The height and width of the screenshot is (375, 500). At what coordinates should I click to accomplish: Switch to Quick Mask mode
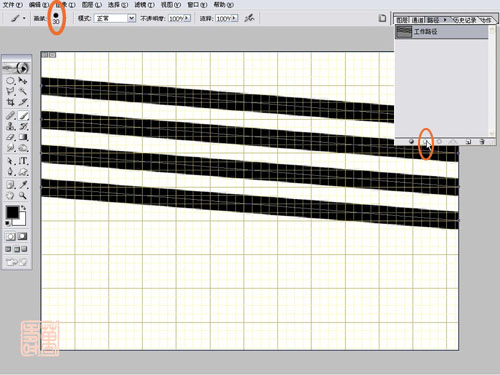point(23,236)
